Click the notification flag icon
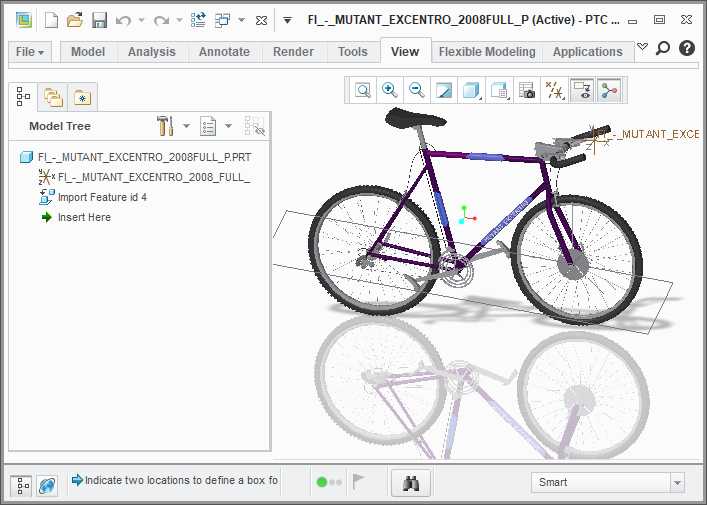 358,482
